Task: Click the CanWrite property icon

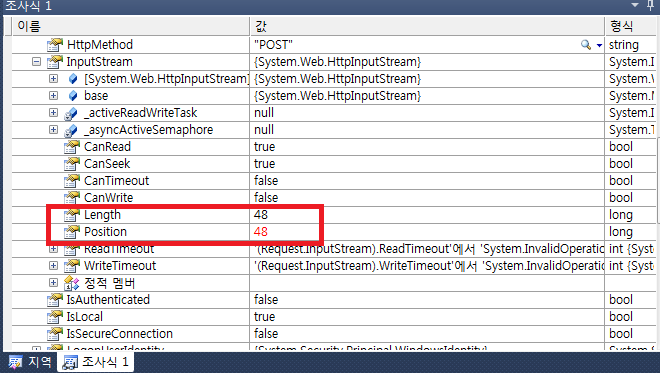Action: [72, 198]
